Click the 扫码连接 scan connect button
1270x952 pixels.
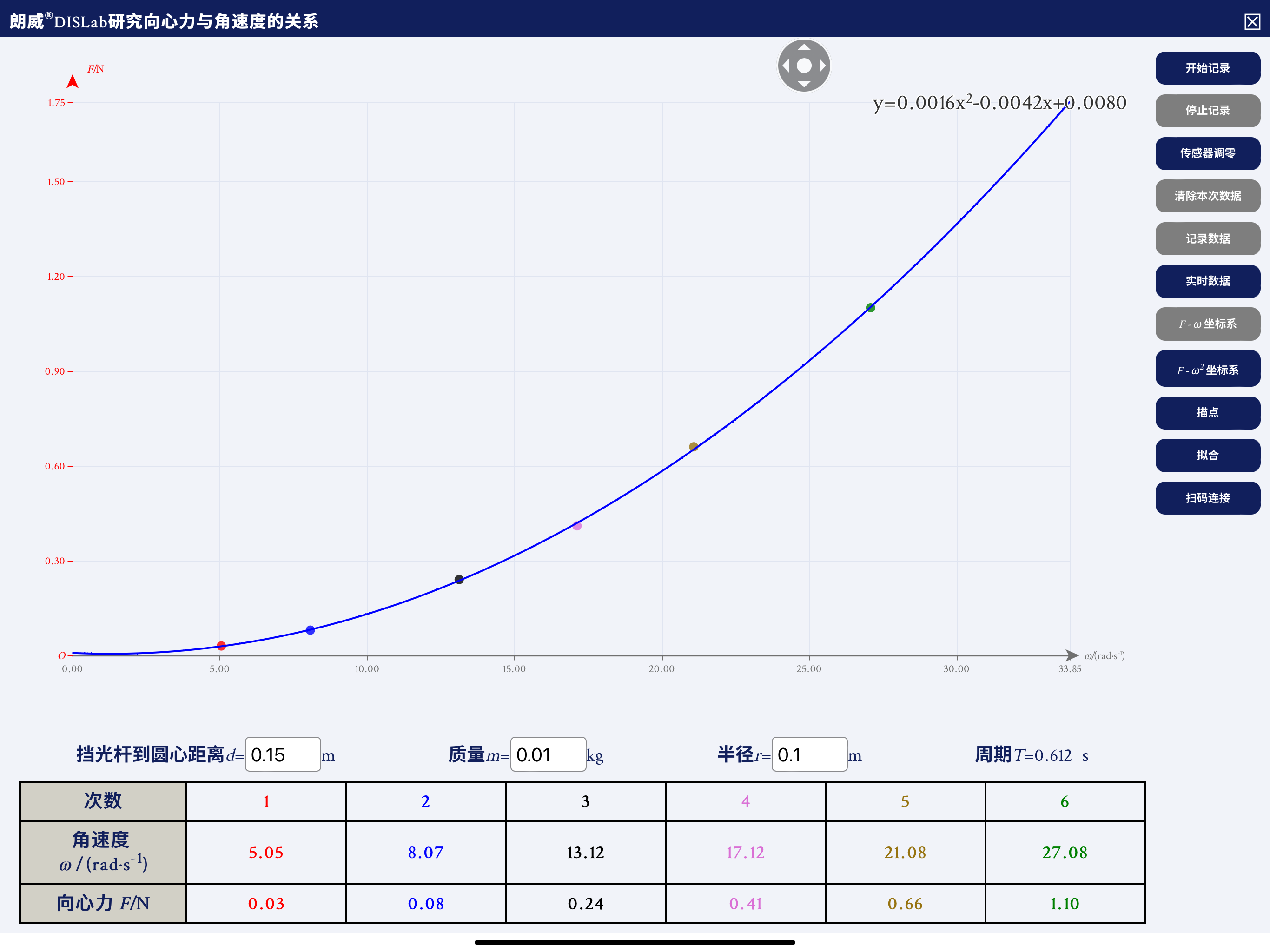click(1207, 498)
